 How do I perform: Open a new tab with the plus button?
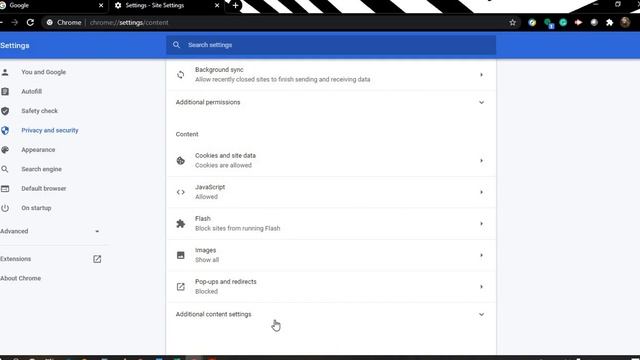point(236,5)
